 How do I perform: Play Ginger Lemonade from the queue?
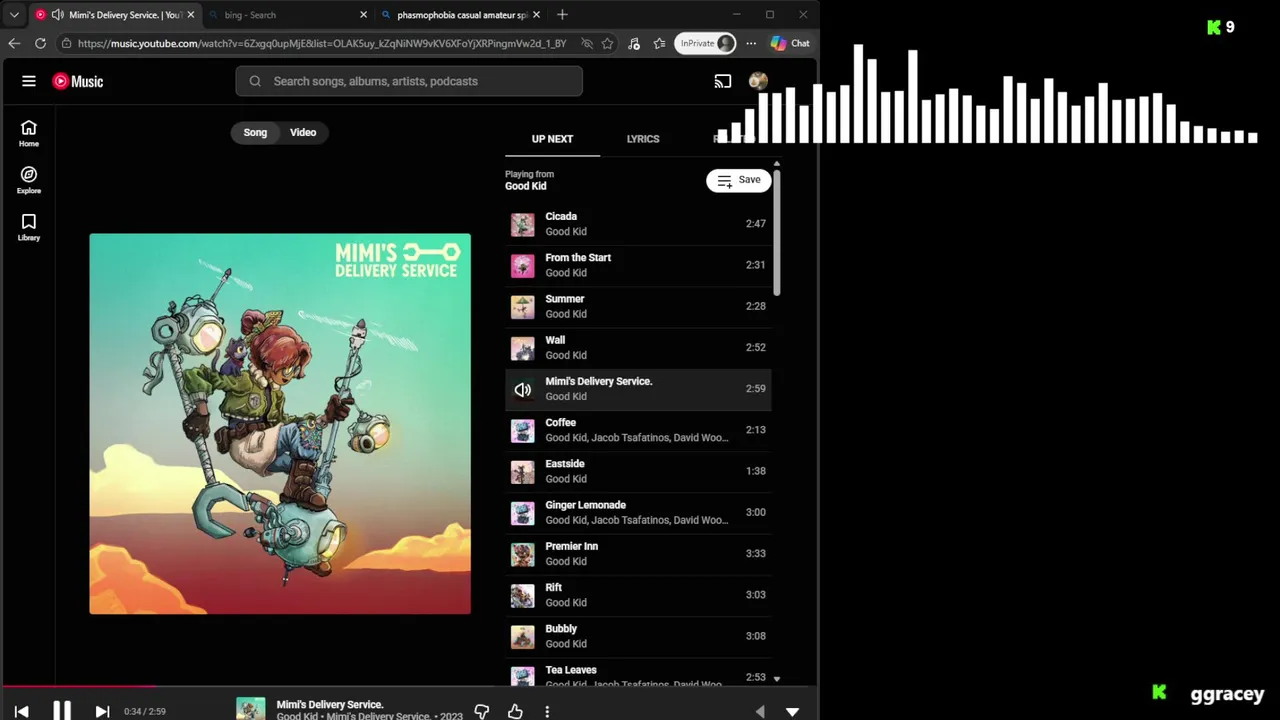[x=638, y=512]
